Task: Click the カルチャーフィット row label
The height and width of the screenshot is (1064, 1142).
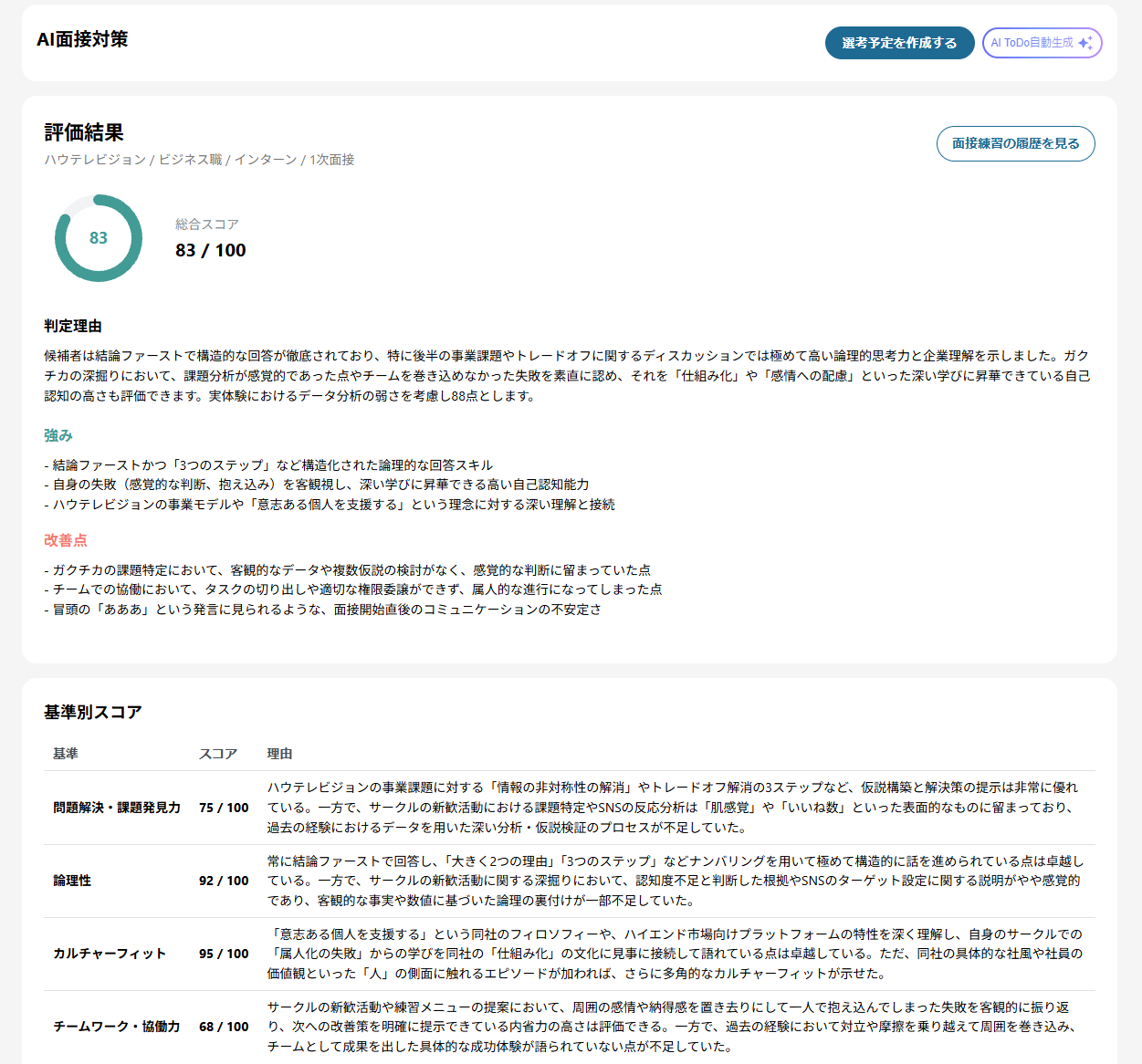Action: point(110,954)
